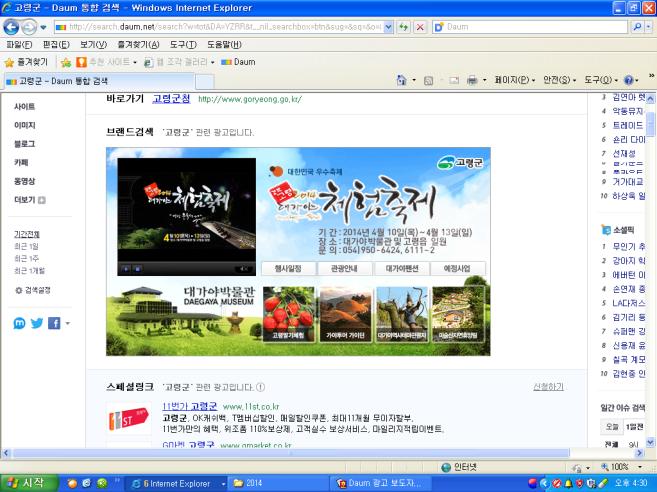657x492 pixels.
Task: Click the add to favorites bar icon
Action: pos(66,63)
